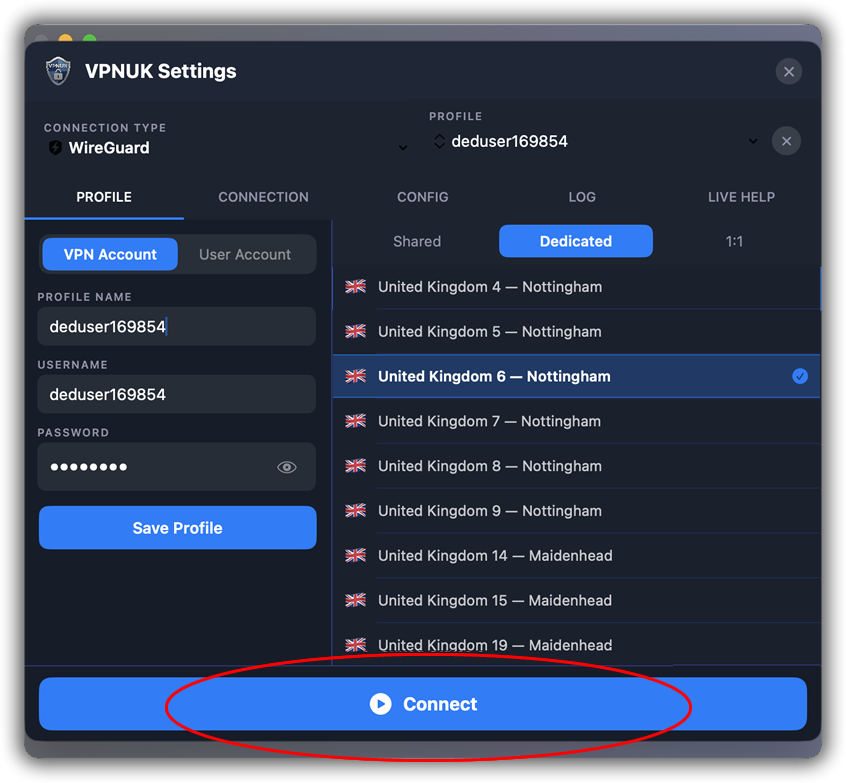Select United Kingdom 14 — Maidenhead server
846x783 pixels.
pyautogui.click(x=576, y=556)
